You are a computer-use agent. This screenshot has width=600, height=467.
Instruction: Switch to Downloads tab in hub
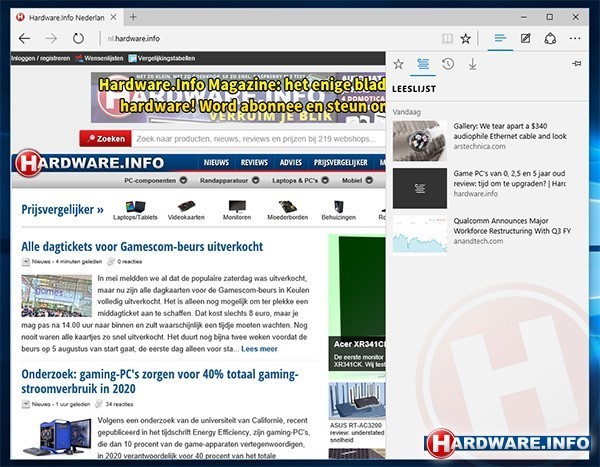coord(472,64)
